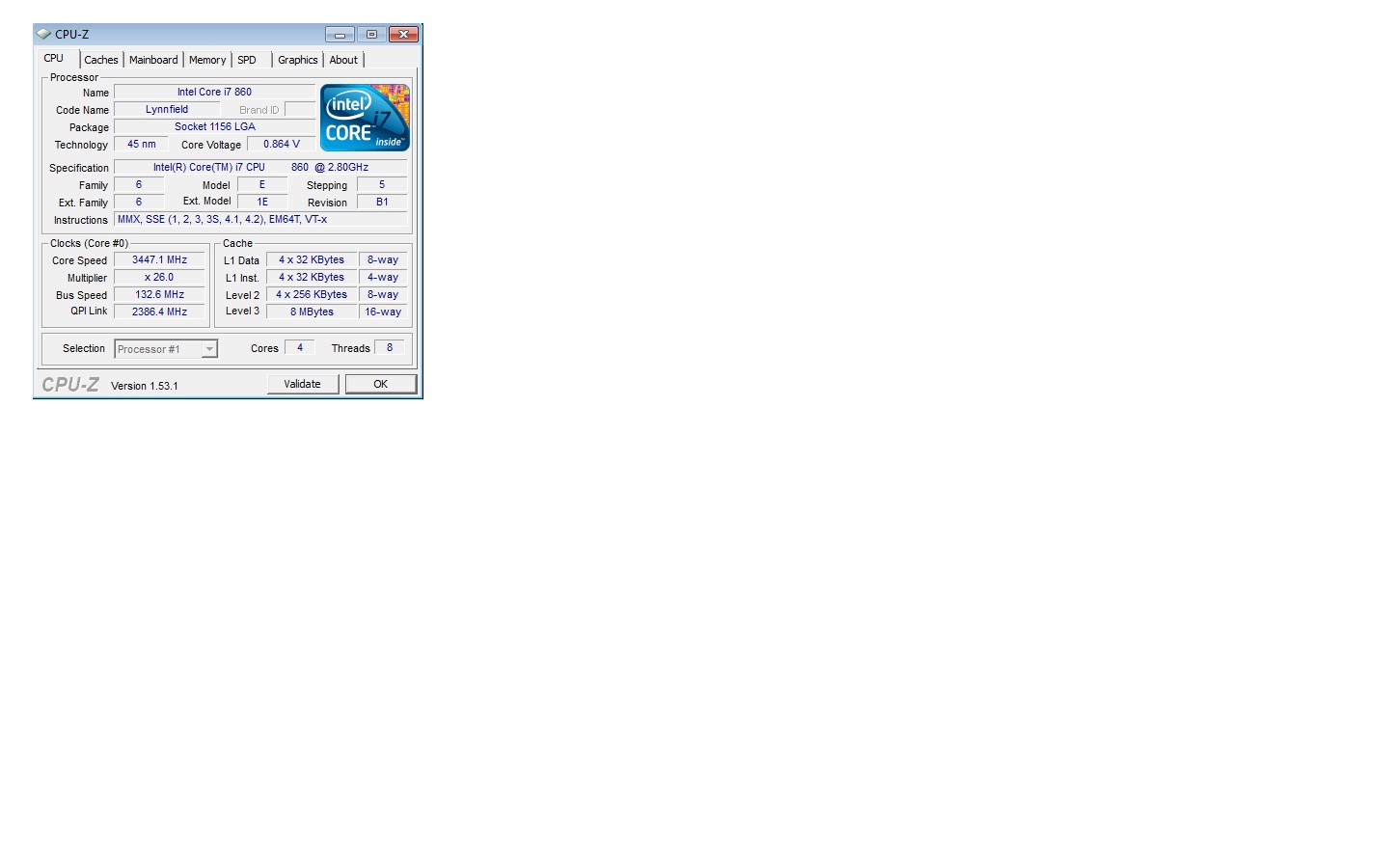
Task: Open the Graphics tab
Action: click(x=298, y=60)
